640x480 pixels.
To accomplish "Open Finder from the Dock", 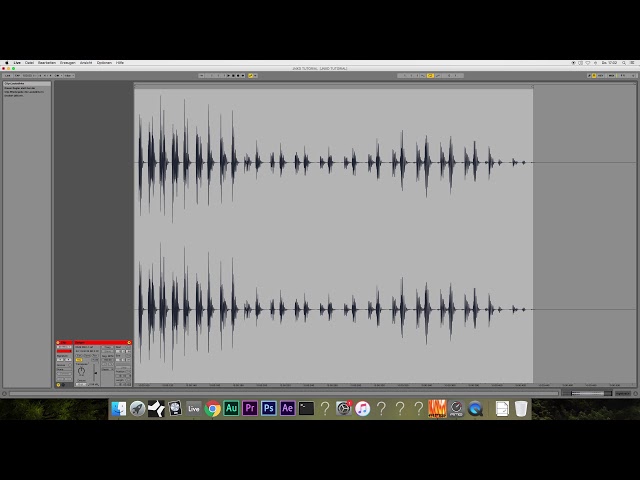I will point(119,408).
